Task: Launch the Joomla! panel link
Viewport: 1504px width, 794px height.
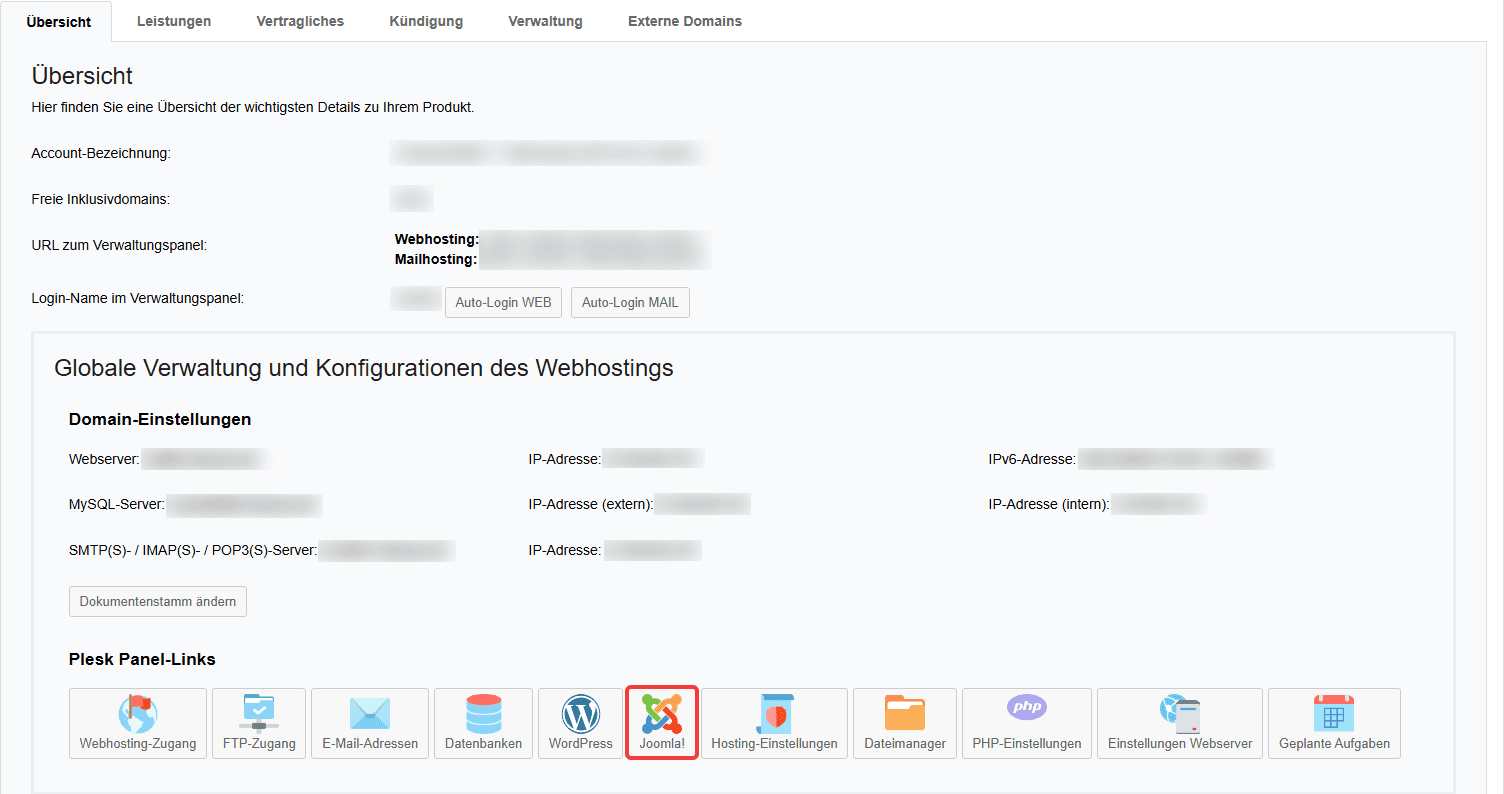Action: 662,723
